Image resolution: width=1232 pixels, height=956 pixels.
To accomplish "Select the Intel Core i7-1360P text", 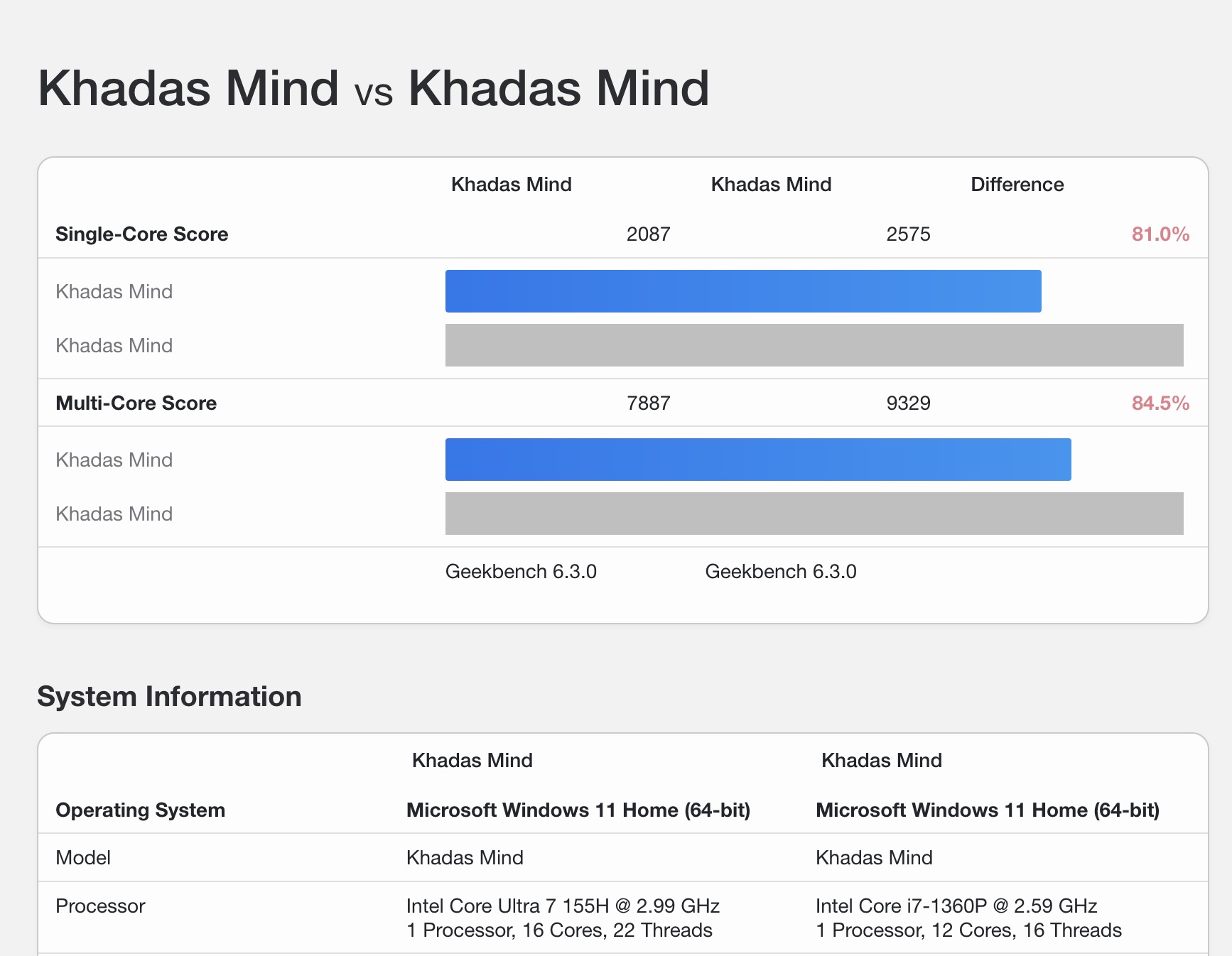I will [901, 906].
